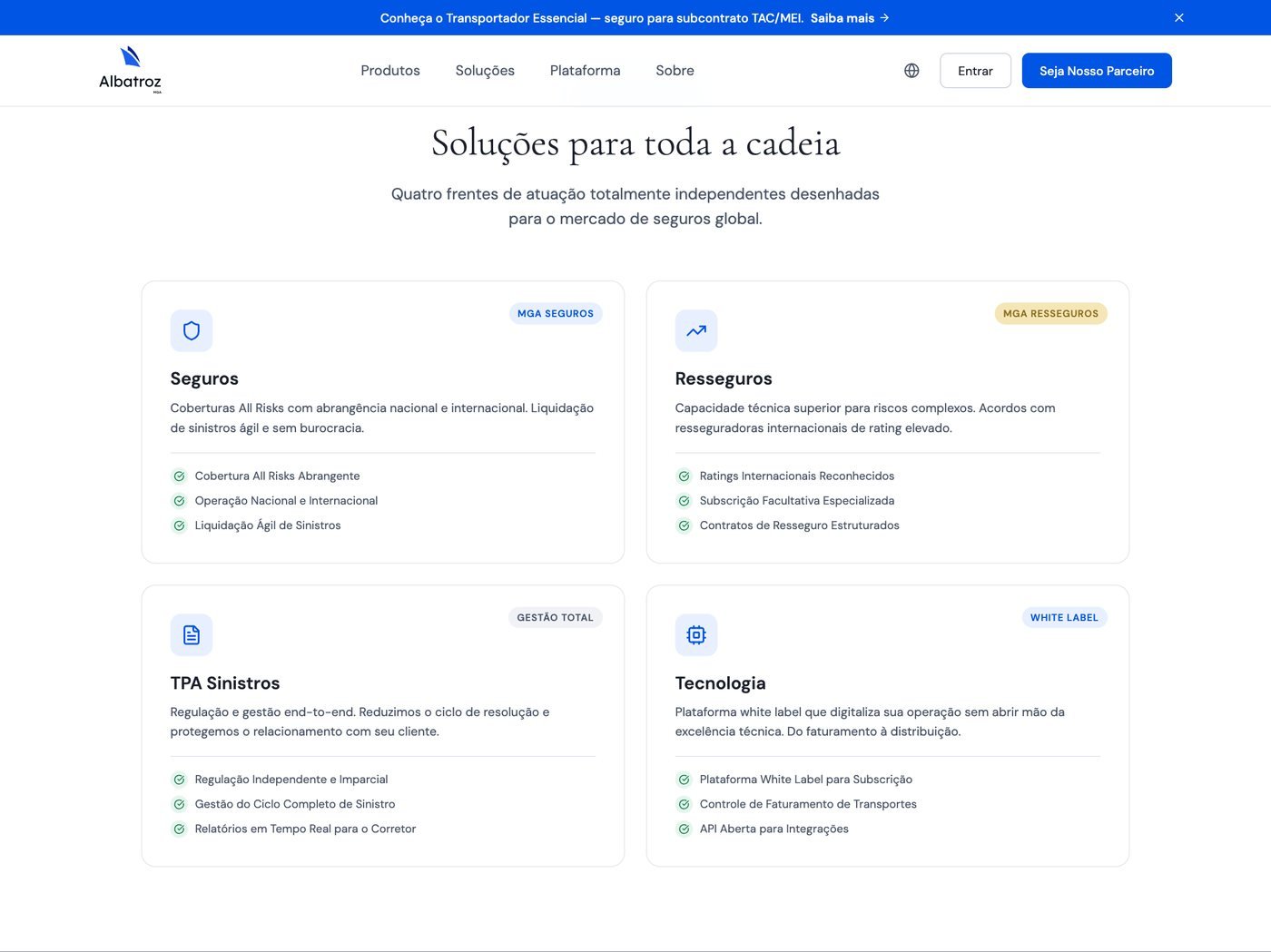This screenshot has height=952, width=1271.
Task: Click the shield icon on Seguros card
Action: click(192, 330)
